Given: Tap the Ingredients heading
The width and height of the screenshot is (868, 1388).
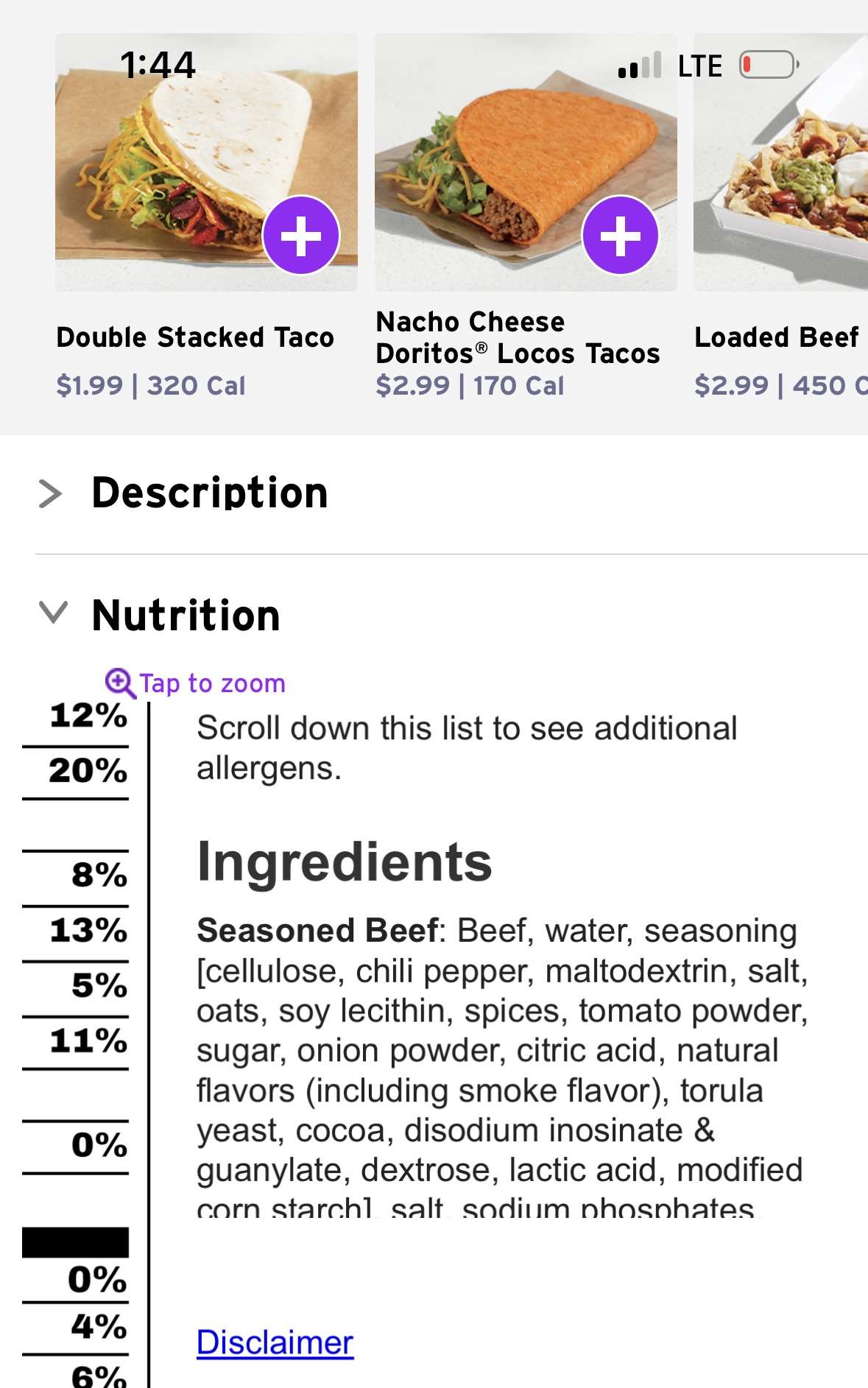Looking at the screenshot, I should 345,862.
